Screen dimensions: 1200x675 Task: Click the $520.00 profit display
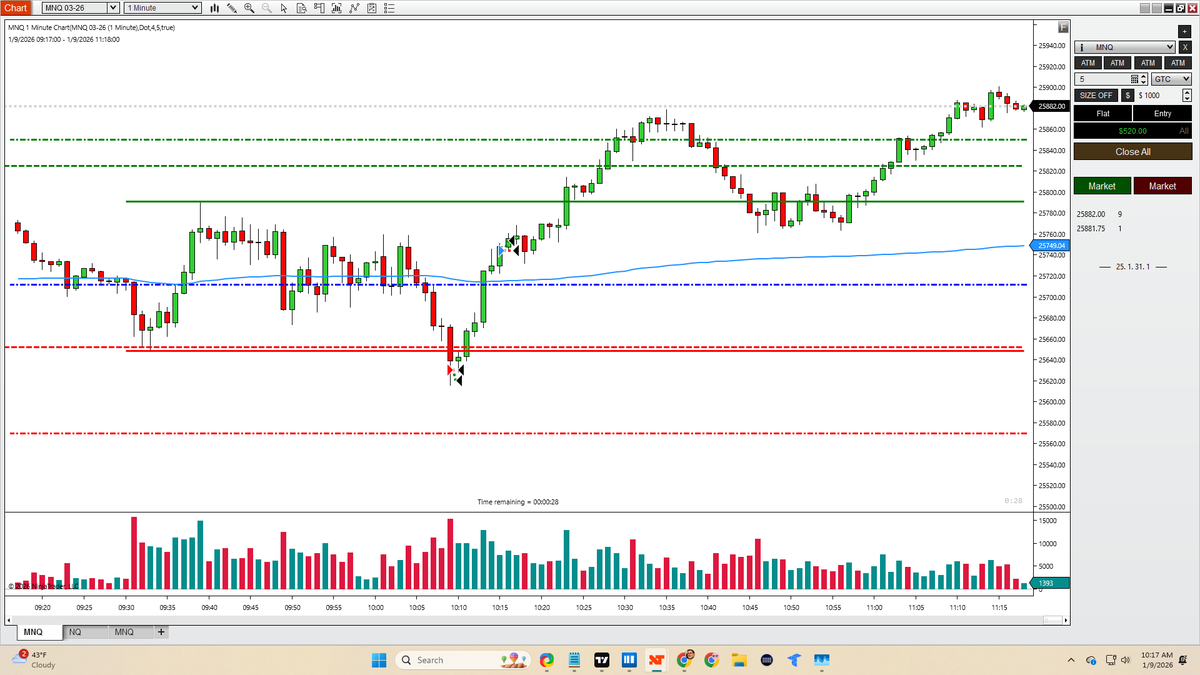1133,130
